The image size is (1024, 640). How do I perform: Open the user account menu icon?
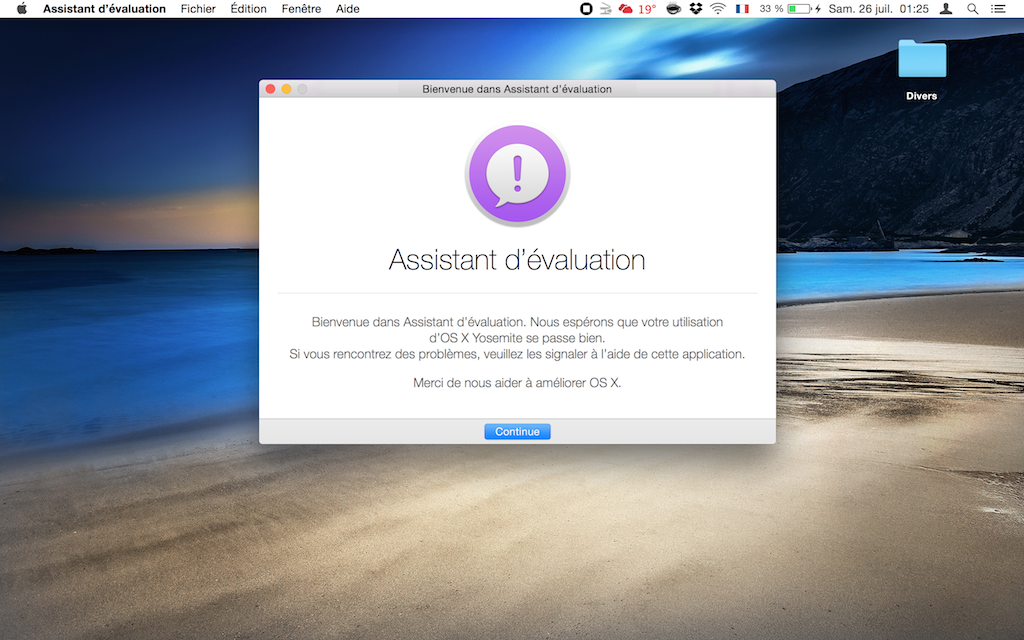click(946, 8)
